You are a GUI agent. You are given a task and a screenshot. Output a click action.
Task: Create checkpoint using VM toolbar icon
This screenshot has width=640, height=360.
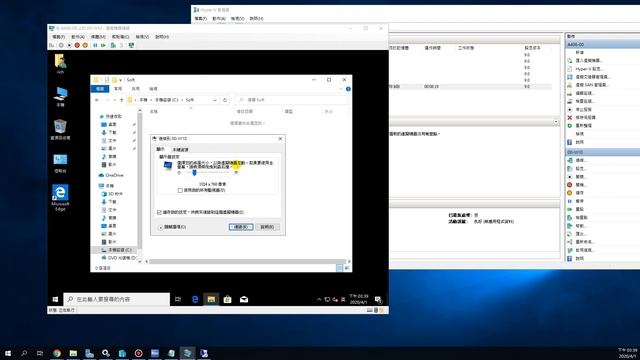click(113, 45)
